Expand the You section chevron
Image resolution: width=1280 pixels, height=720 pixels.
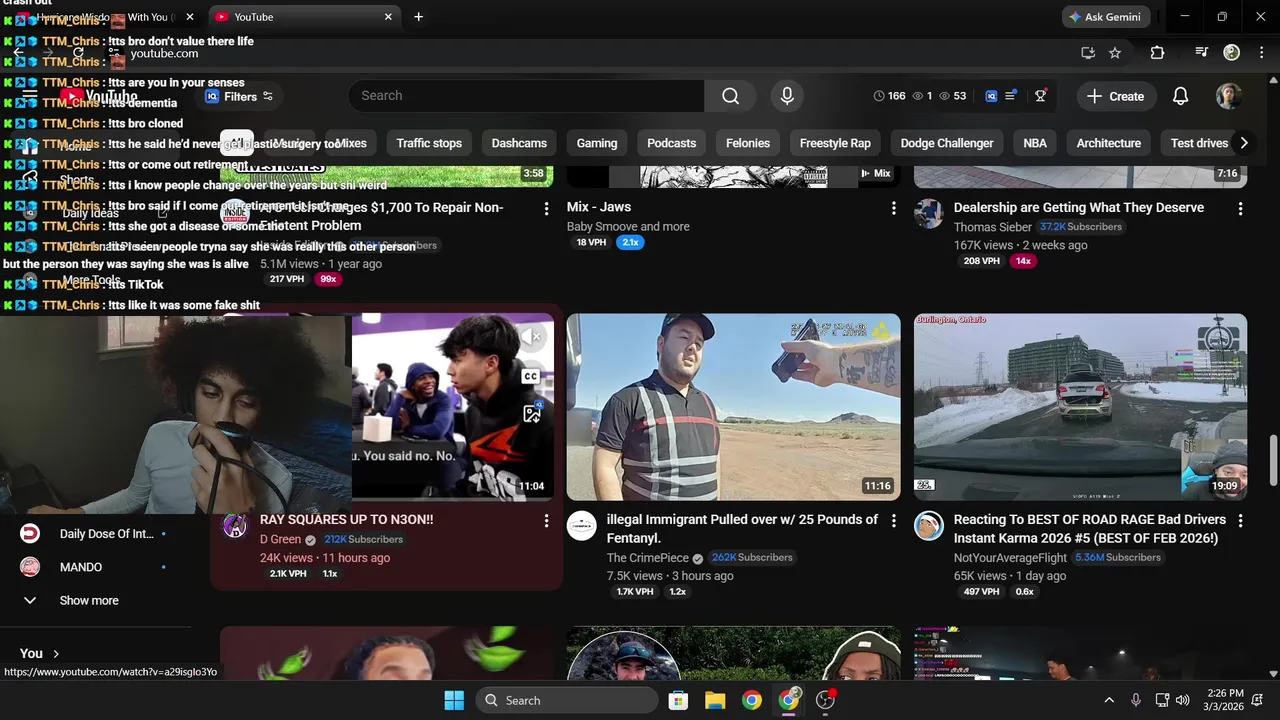[56, 653]
